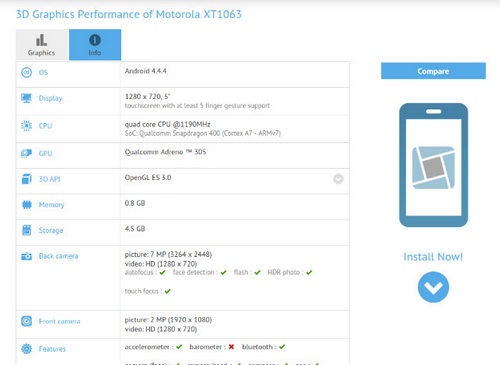500x365 pixels.
Task: Click the CPU chip icon
Action: 26,126
